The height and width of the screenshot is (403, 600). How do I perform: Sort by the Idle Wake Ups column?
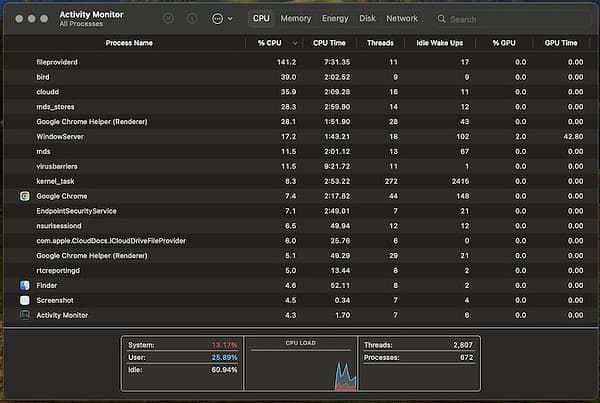click(438, 43)
